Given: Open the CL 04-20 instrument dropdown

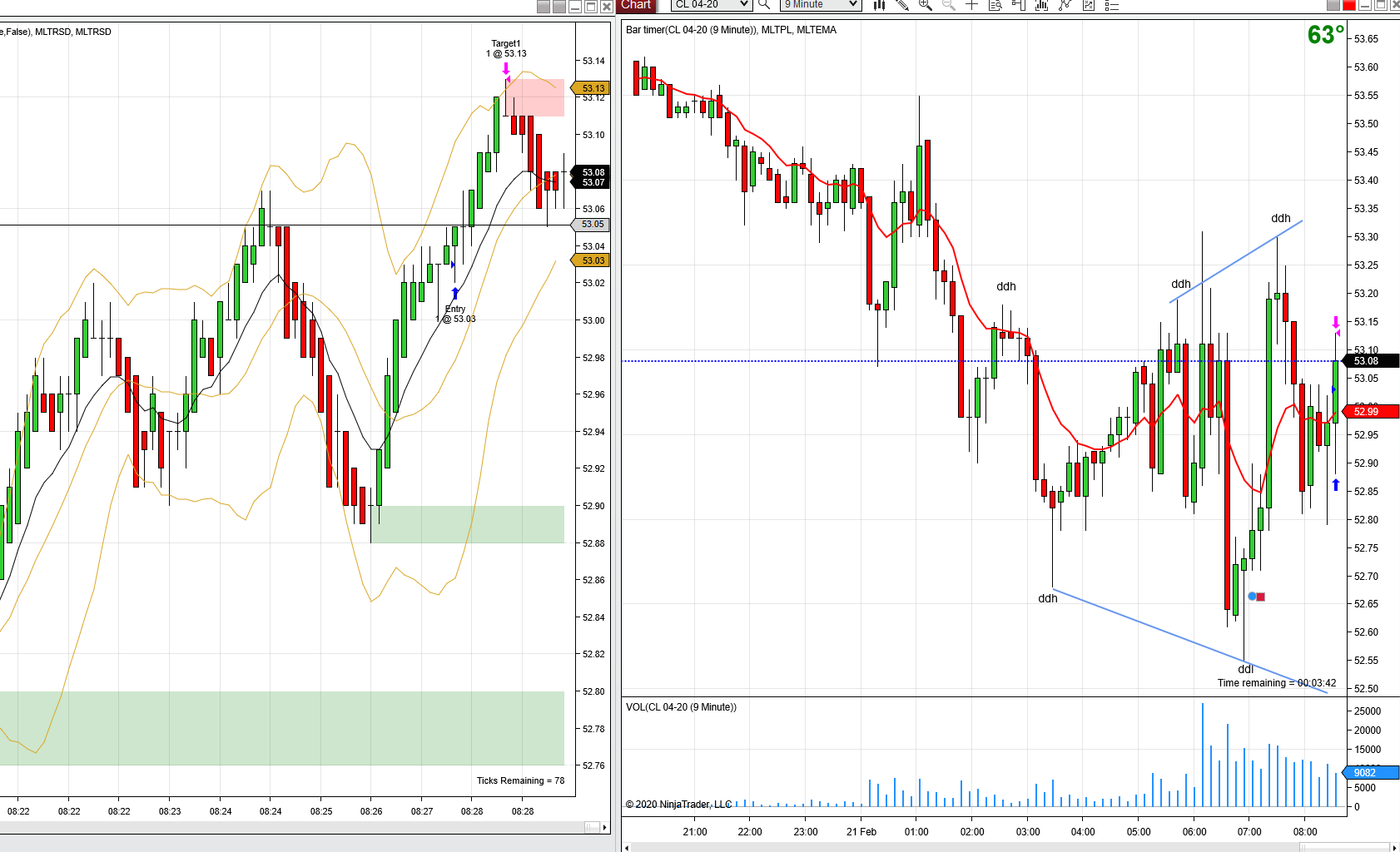Looking at the screenshot, I should click(712, 5).
